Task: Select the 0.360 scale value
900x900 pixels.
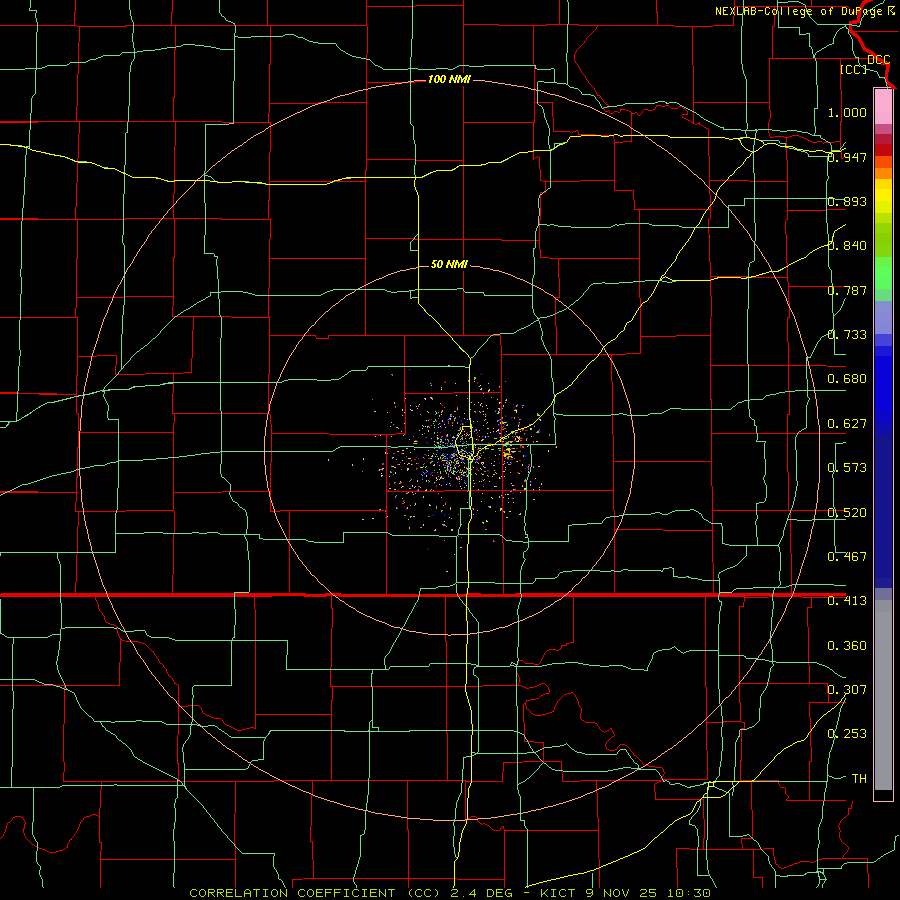Action: (x=847, y=646)
